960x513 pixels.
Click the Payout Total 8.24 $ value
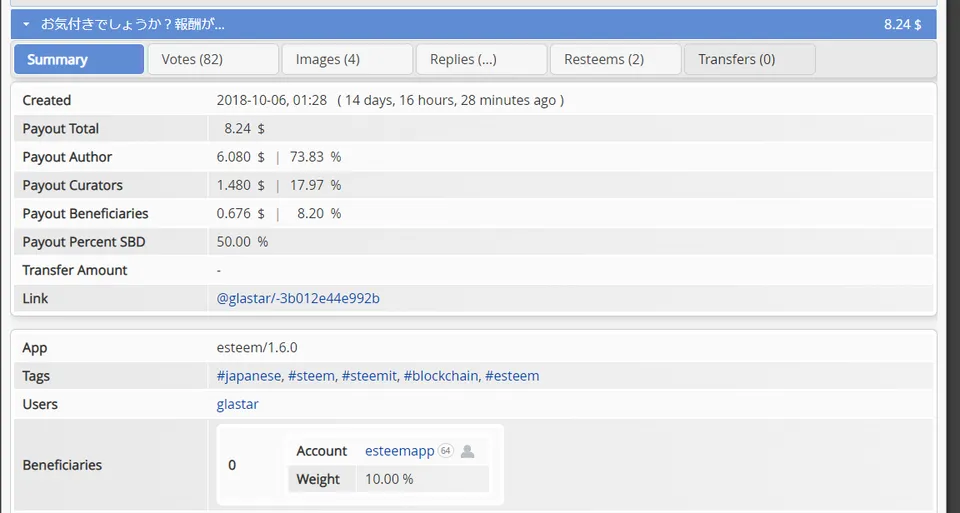(x=244, y=129)
